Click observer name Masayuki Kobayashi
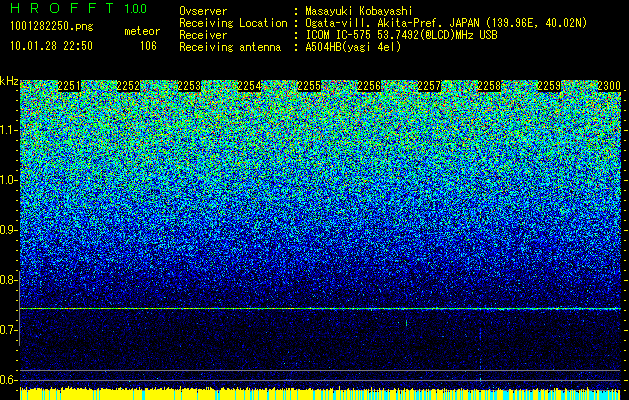This screenshot has height=400, width=629. [x=359, y=11]
